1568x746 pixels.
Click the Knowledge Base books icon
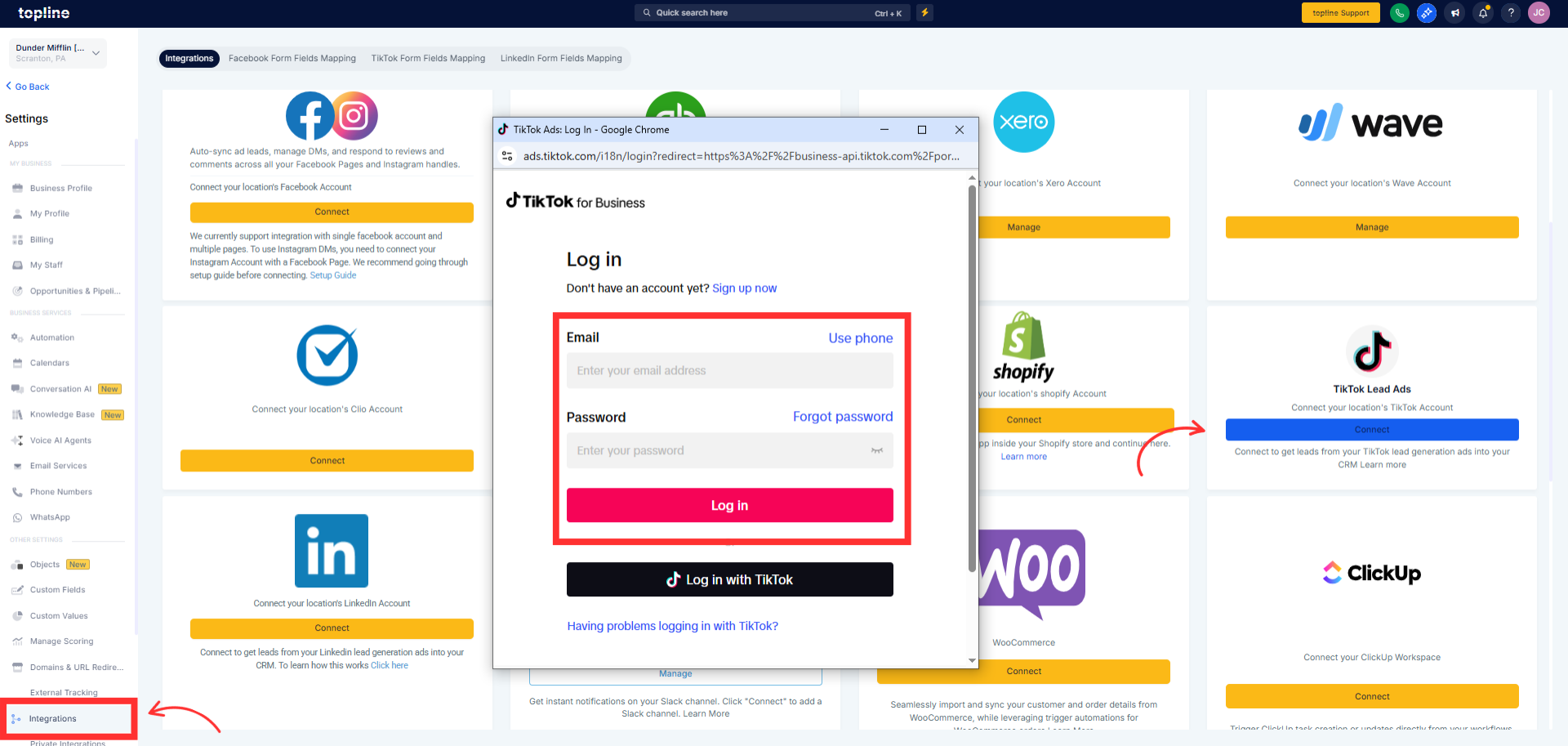pyautogui.click(x=17, y=415)
